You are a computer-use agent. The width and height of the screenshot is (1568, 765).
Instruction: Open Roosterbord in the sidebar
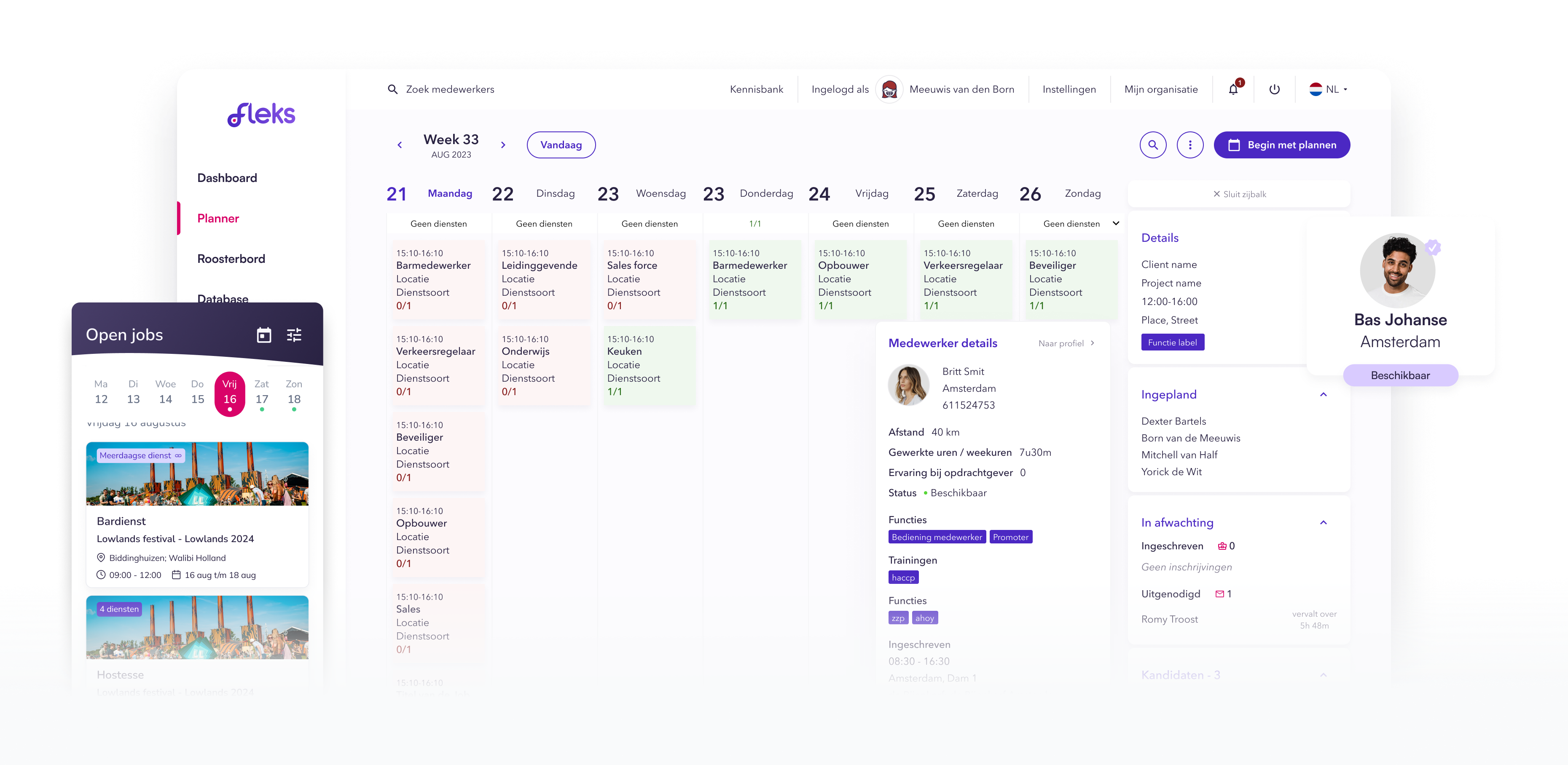(231, 259)
